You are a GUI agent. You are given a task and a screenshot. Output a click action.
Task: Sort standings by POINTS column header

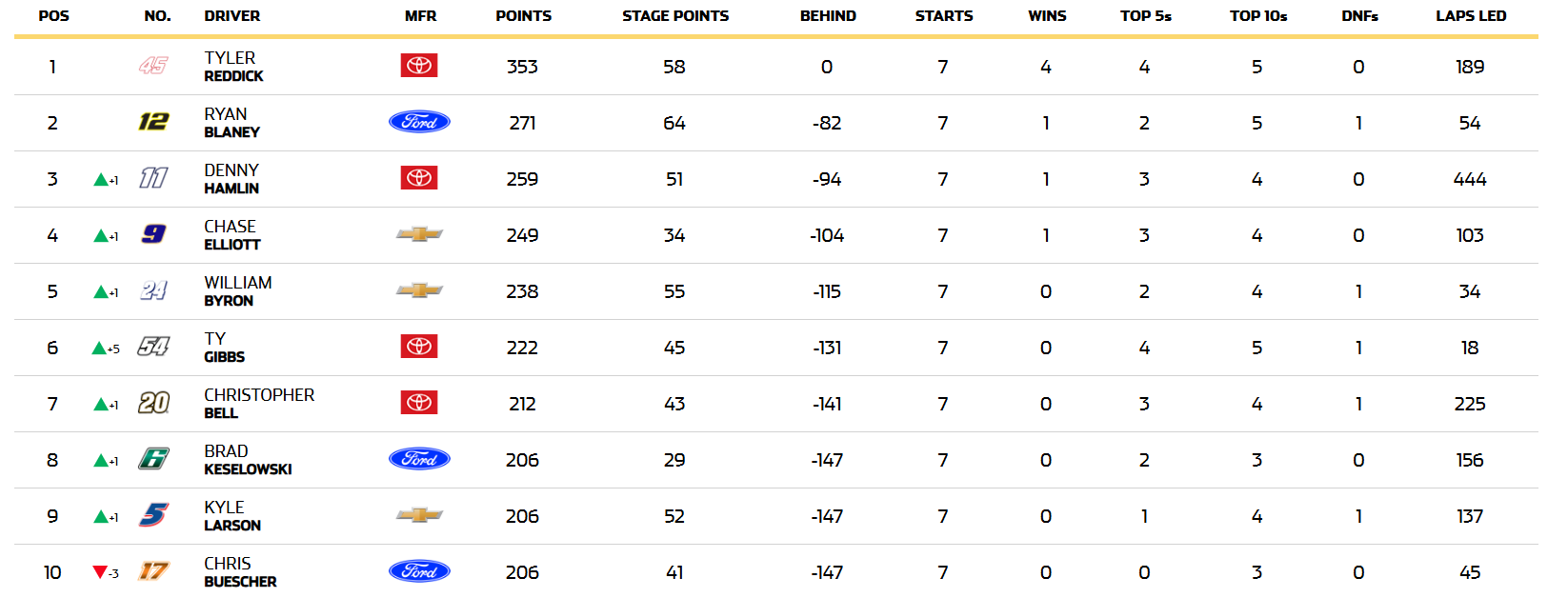click(523, 16)
